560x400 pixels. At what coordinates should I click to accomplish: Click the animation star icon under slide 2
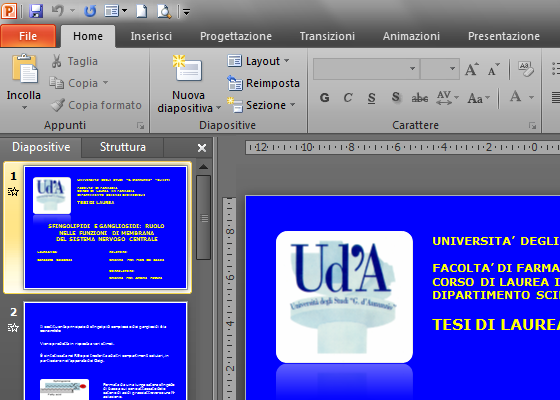[13, 328]
